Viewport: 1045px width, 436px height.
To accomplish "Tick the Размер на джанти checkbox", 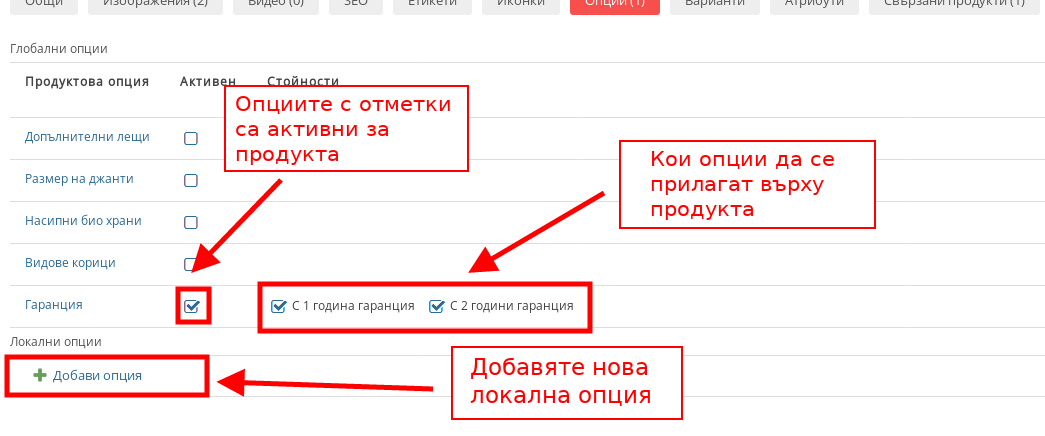I will point(191,181).
